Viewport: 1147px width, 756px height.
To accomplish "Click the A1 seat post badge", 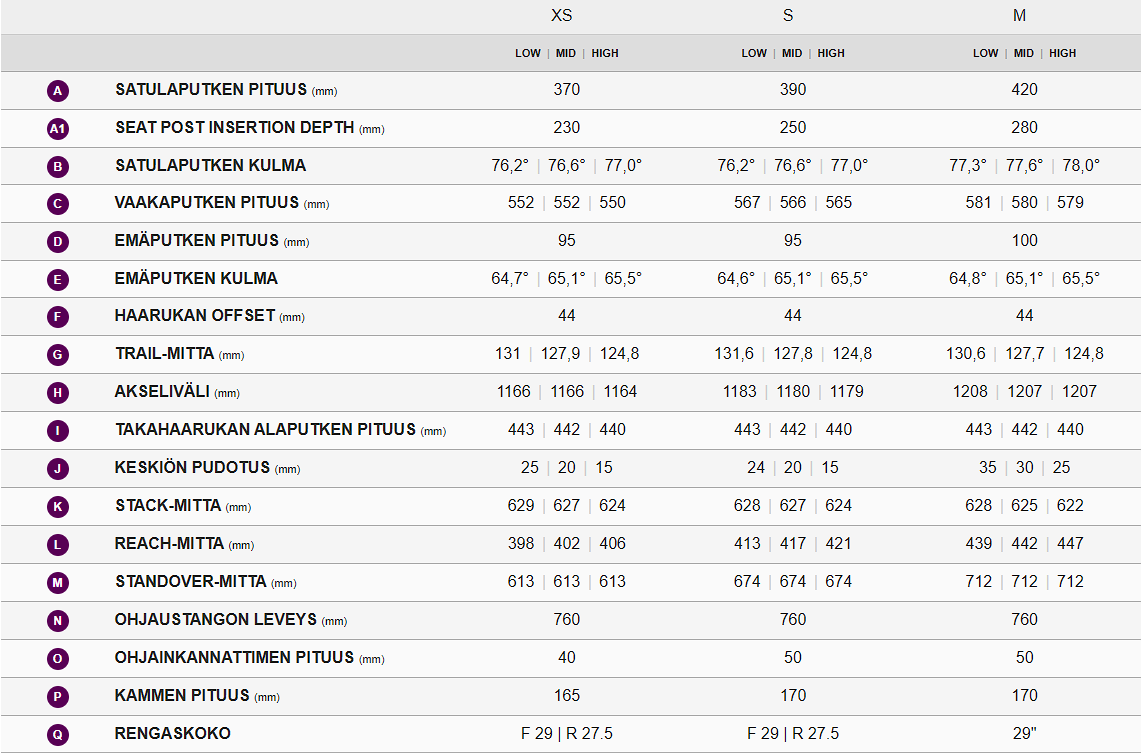I will 58,129.
